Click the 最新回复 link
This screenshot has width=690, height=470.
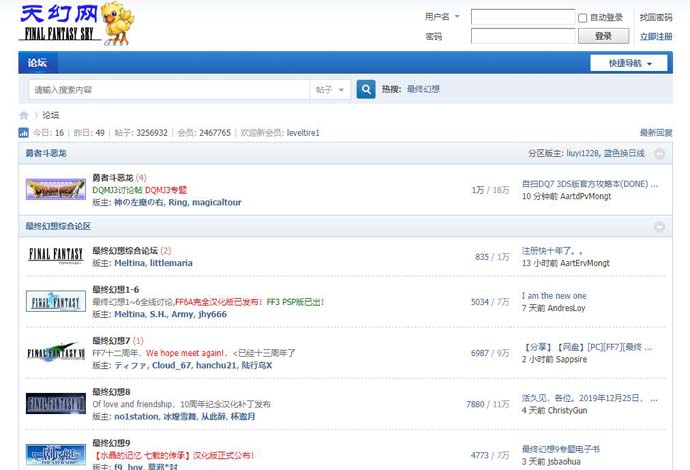[656, 133]
